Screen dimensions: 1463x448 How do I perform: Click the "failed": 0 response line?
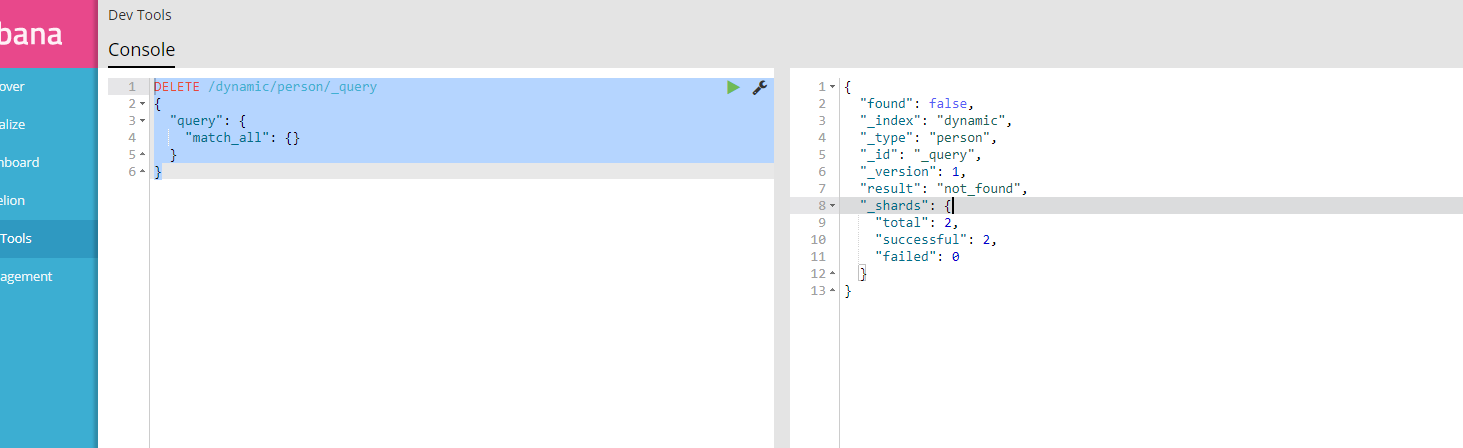[917, 257]
